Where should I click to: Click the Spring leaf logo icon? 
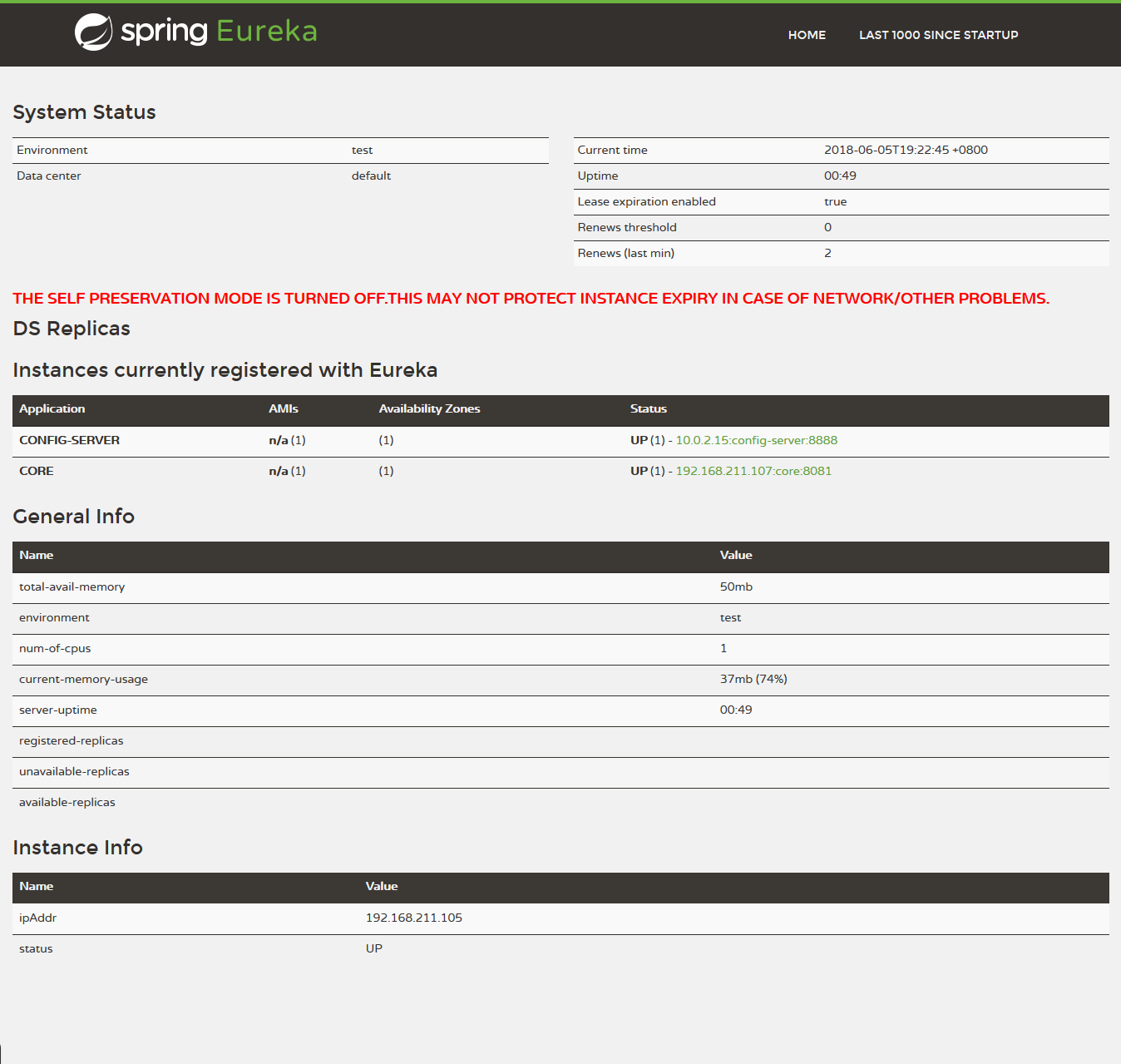click(93, 32)
